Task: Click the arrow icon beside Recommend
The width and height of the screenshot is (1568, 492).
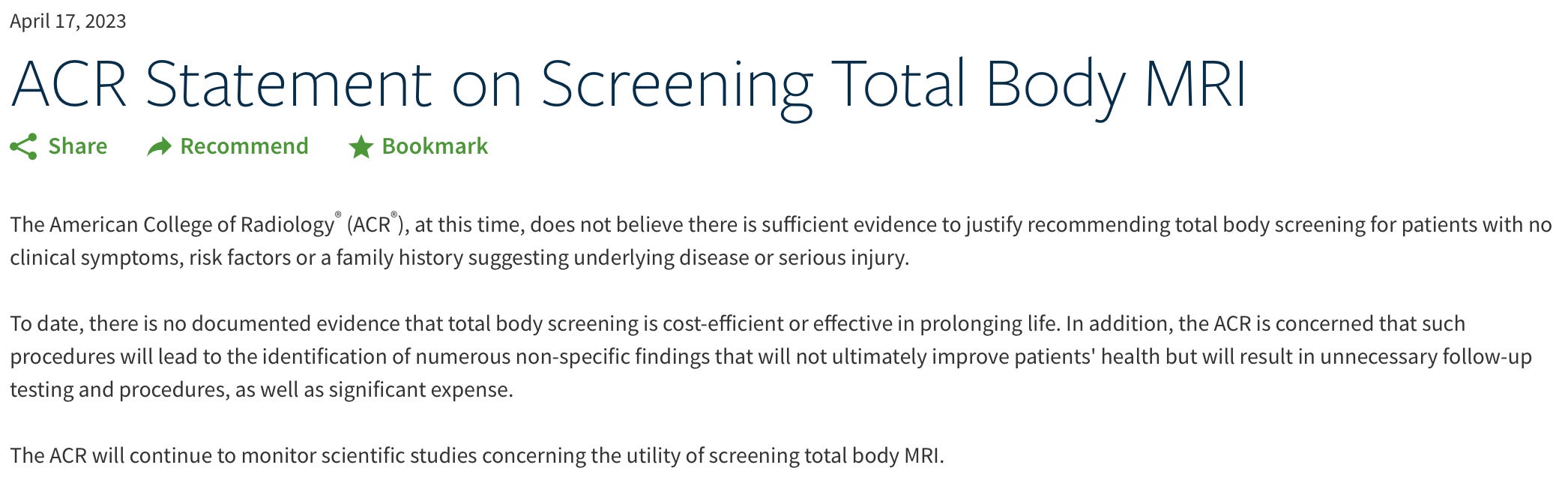Action: [158, 147]
